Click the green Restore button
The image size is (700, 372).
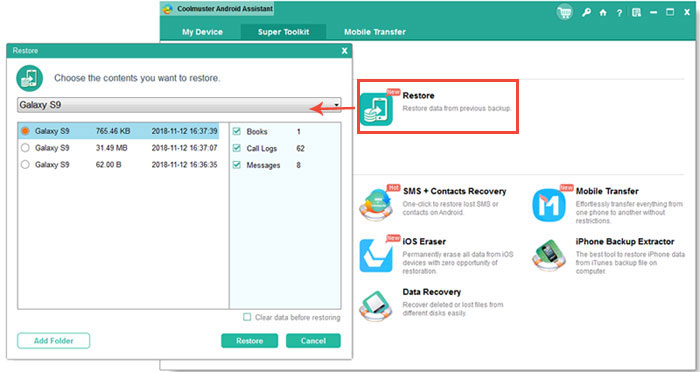coord(250,341)
